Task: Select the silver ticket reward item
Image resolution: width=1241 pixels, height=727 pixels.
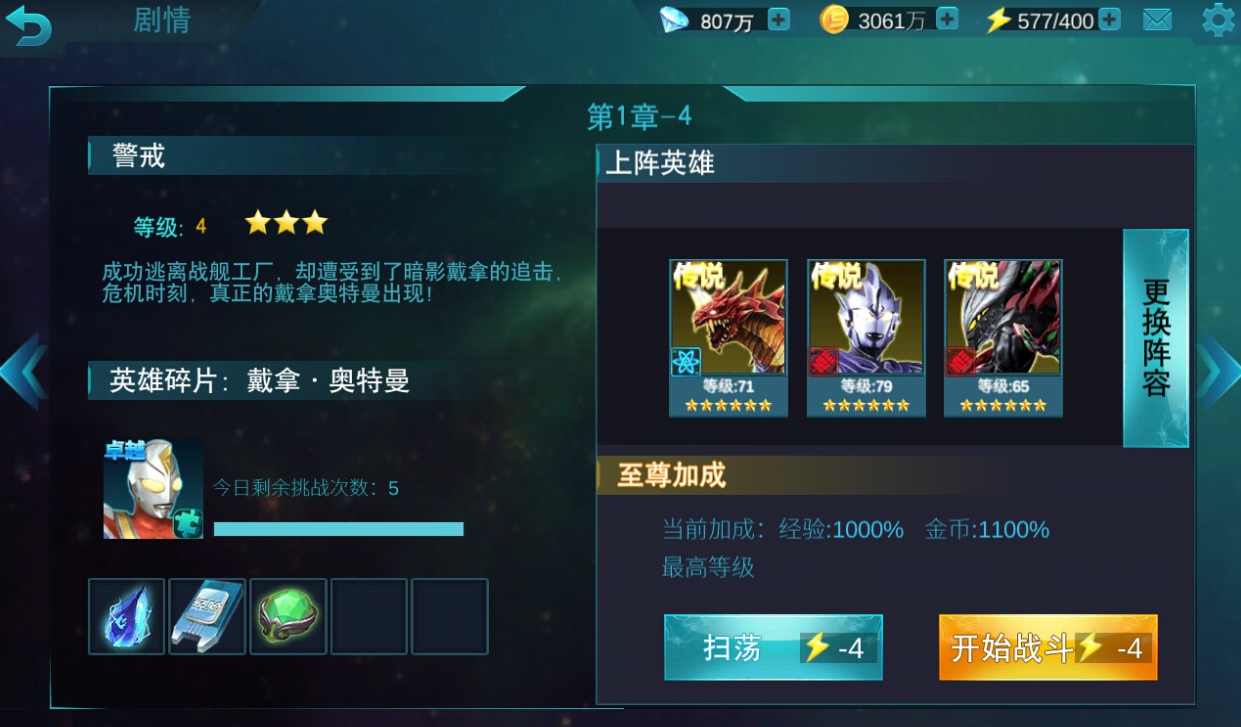Action: point(207,617)
